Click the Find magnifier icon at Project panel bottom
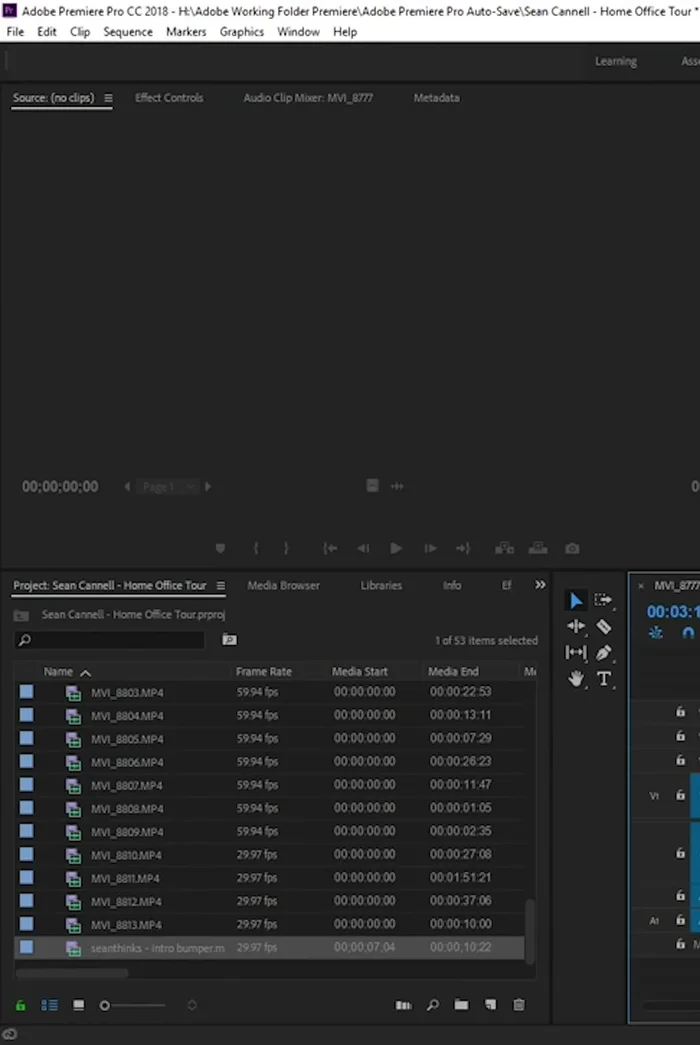Image resolution: width=700 pixels, height=1045 pixels. [x=433, y=1005]
